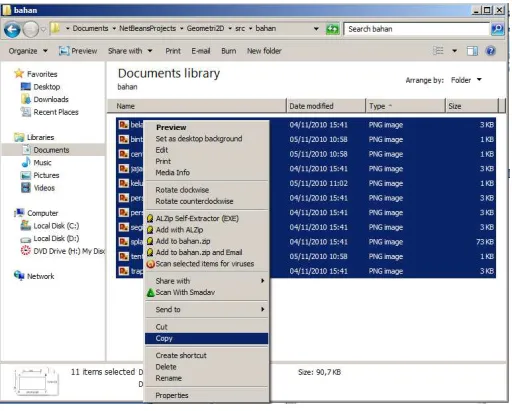Click the green refresh address icon
Image resolution: width=512 pixels, height=411 pixels.
point(332,29)
